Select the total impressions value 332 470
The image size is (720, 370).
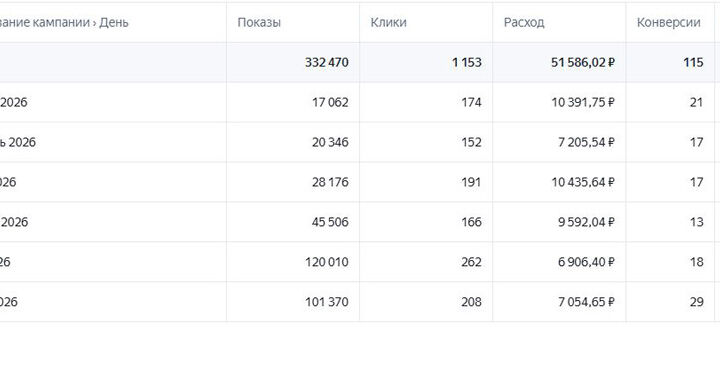click(x=326, y=62)
